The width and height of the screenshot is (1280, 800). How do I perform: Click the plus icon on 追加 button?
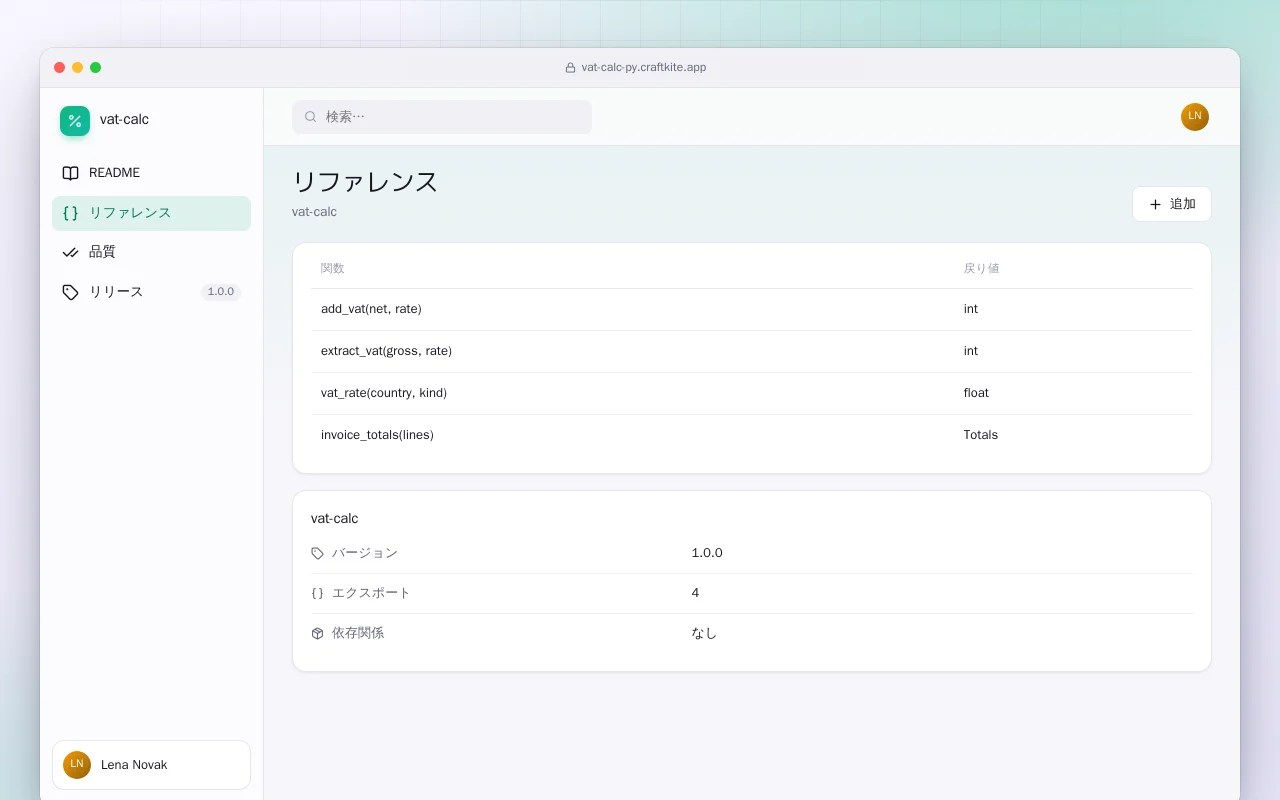pyautogui.click(x=1155, y=204)
